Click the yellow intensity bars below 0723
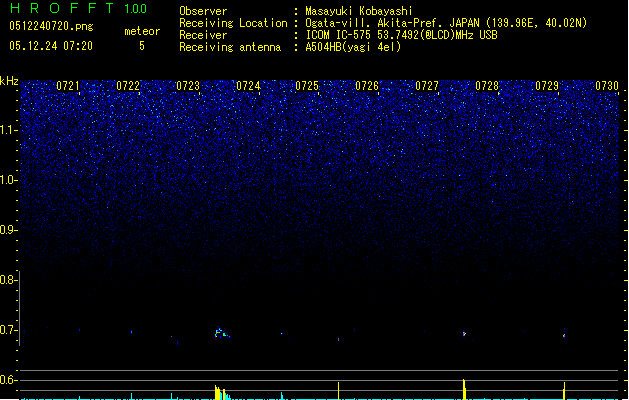629x400 pixels. click(220, 392)
